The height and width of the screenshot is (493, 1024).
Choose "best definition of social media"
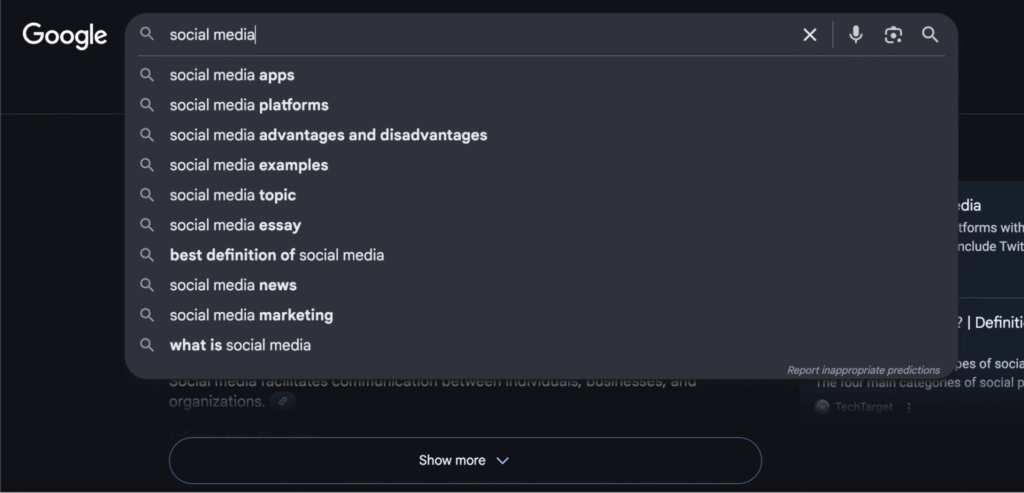coord(277,255)
